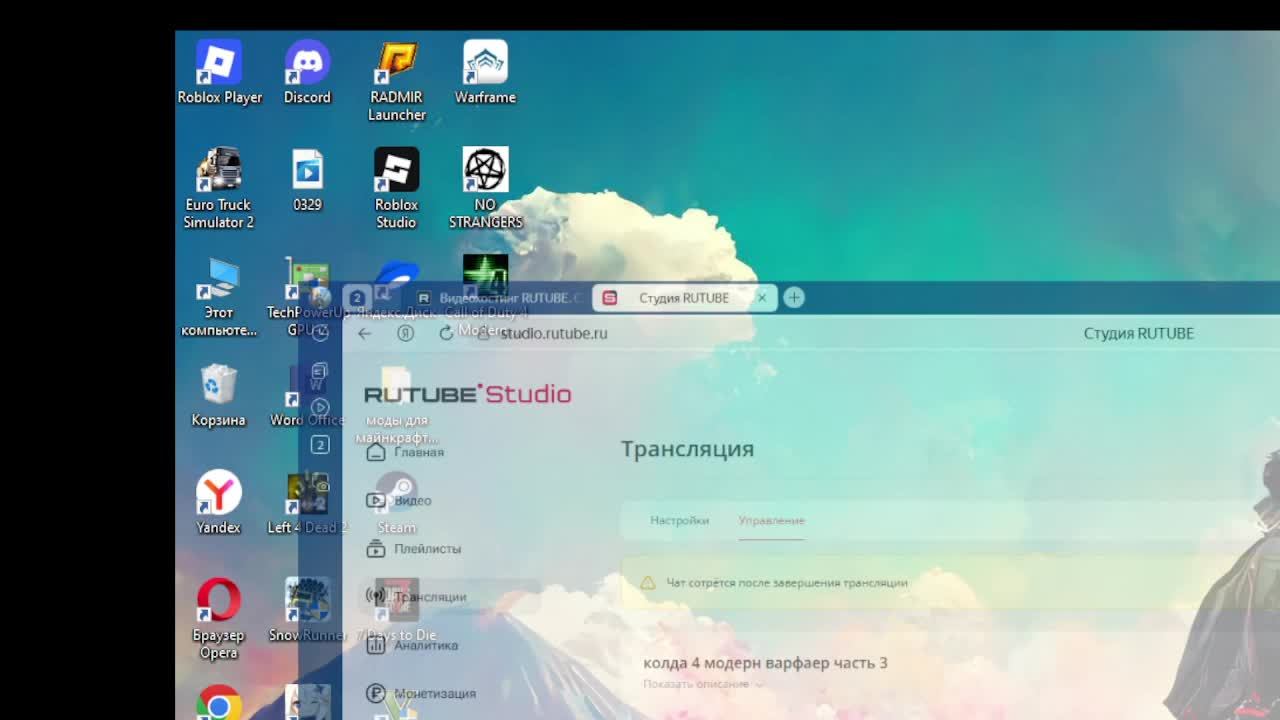Open the Этот компьютер desktop icon
This screenshot has height=720, width=1280.
click(219, 296)
